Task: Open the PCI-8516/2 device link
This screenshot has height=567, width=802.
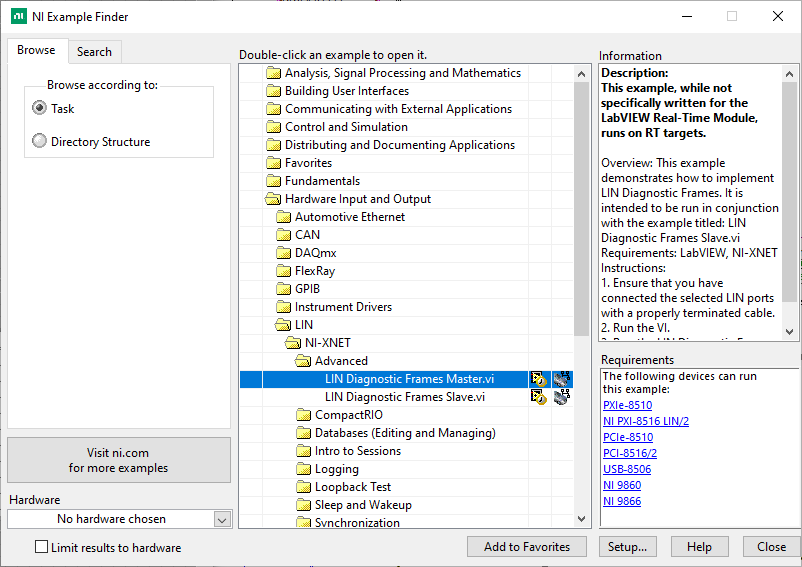Action: [x=630, y=453]
